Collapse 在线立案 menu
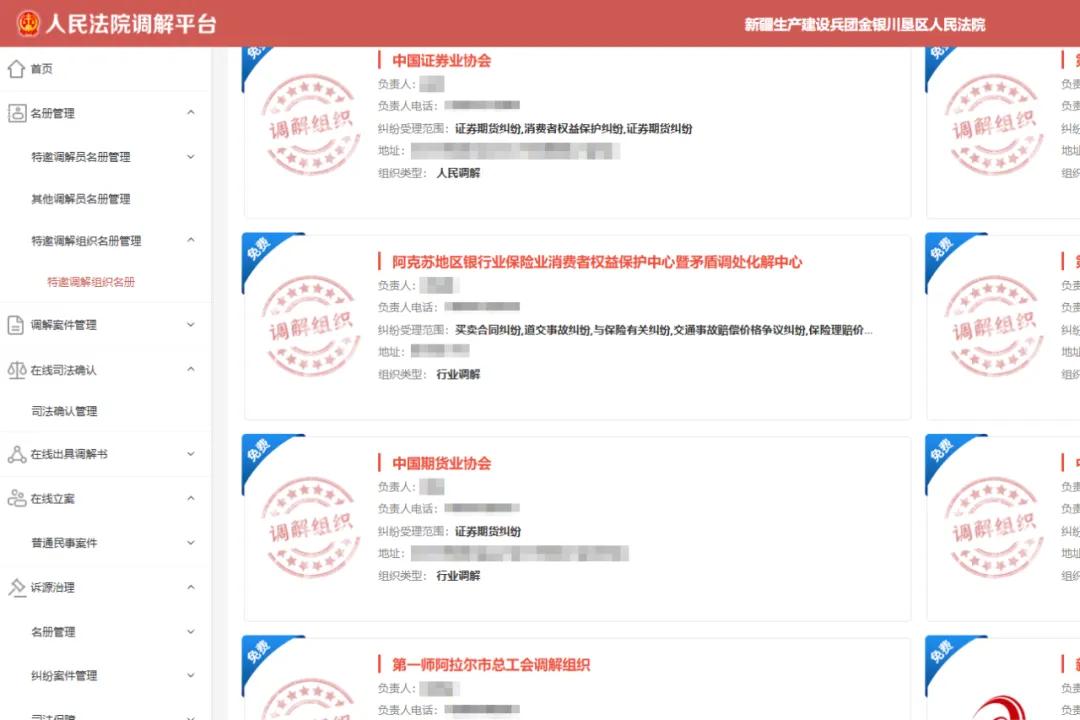The height and width of the screenshot is (720, 1080). 191,498
